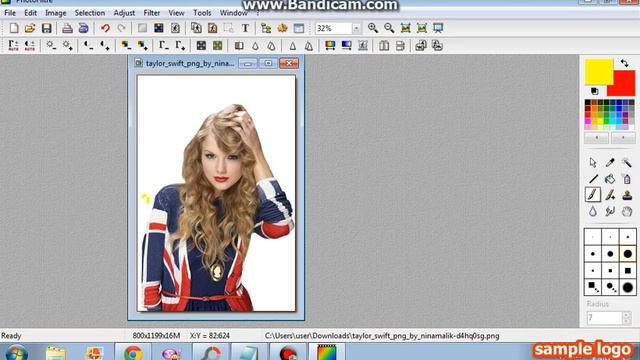
Task: Undo last action with red arrow
Action: point(105,28)
